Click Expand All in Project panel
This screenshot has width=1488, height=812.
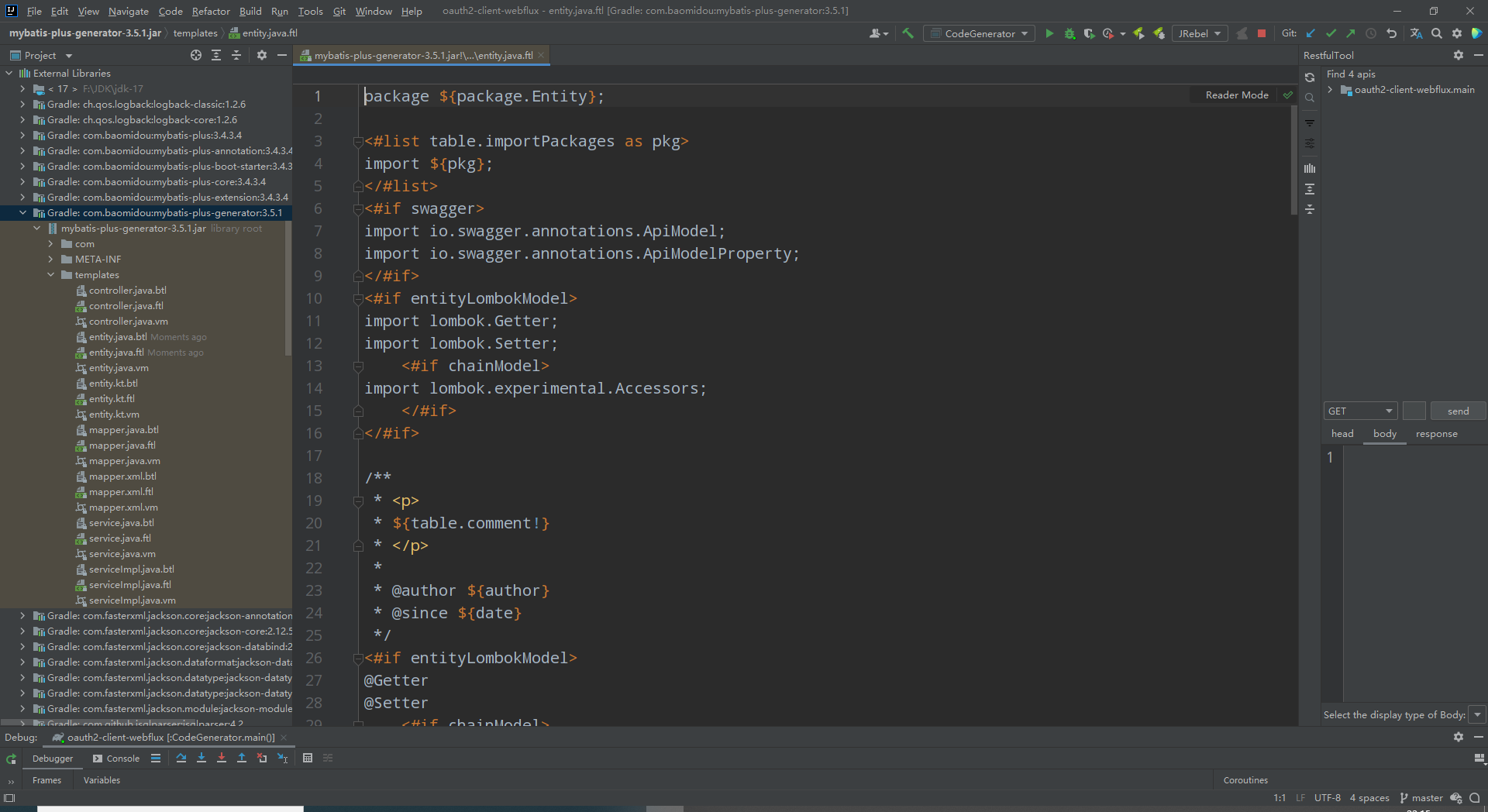216,55
